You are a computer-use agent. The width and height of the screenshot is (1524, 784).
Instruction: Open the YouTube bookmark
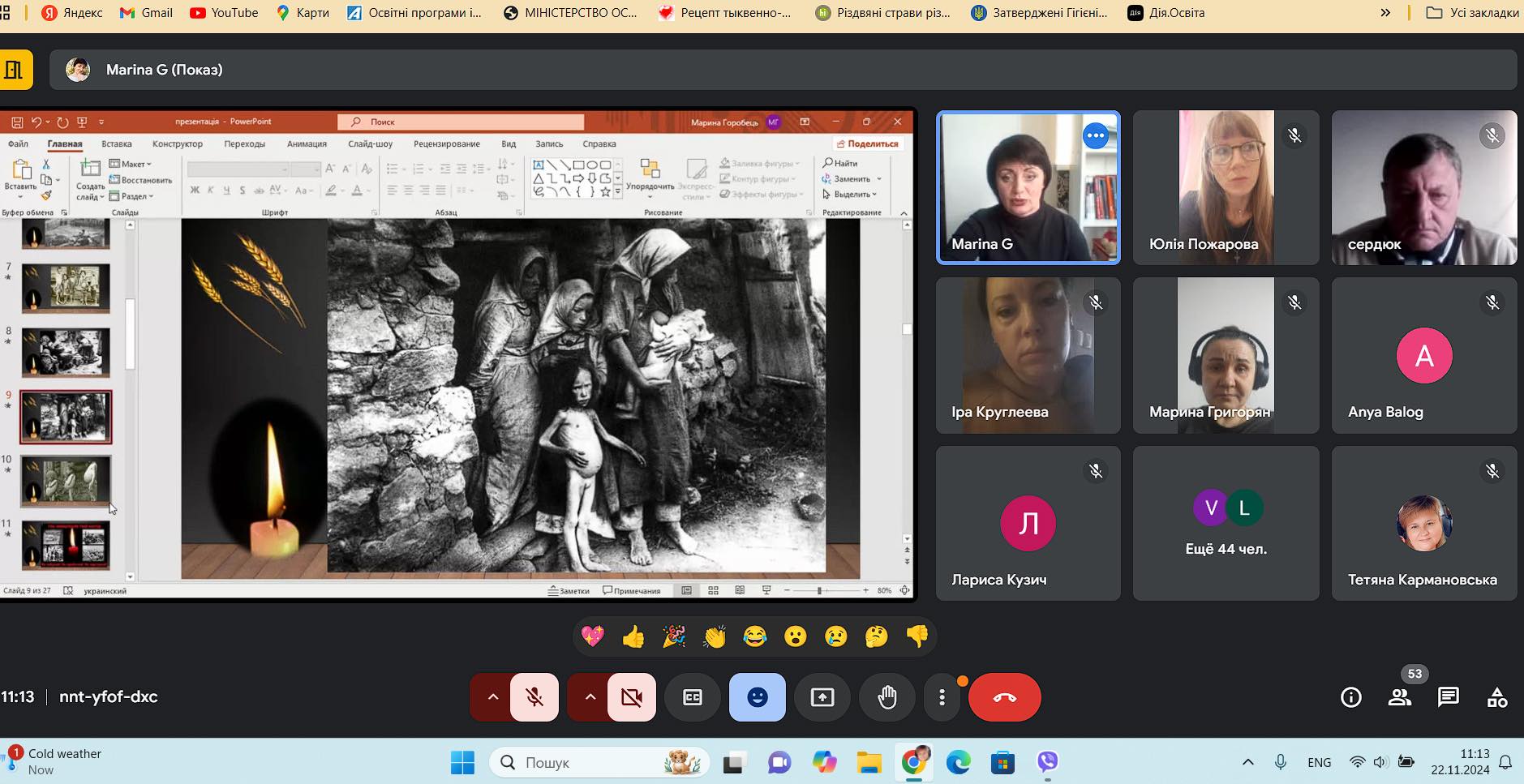(x=224, y=12)
